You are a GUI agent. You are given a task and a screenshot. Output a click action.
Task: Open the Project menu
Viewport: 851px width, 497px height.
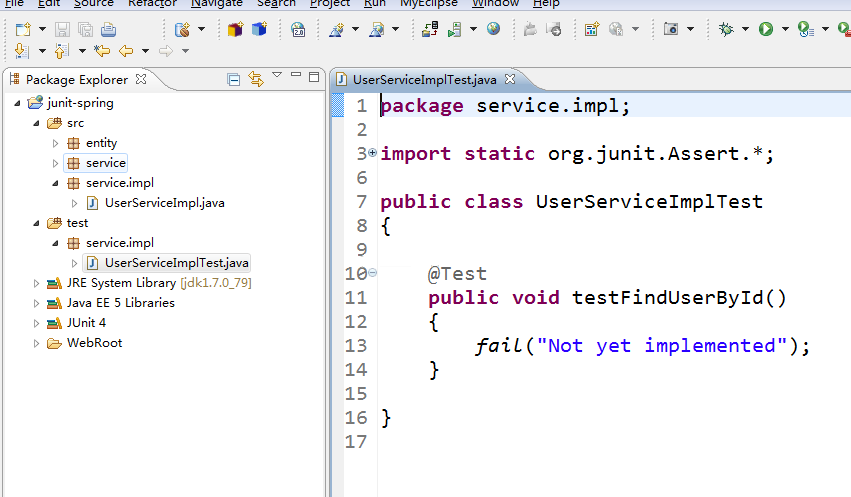[330, 3]
